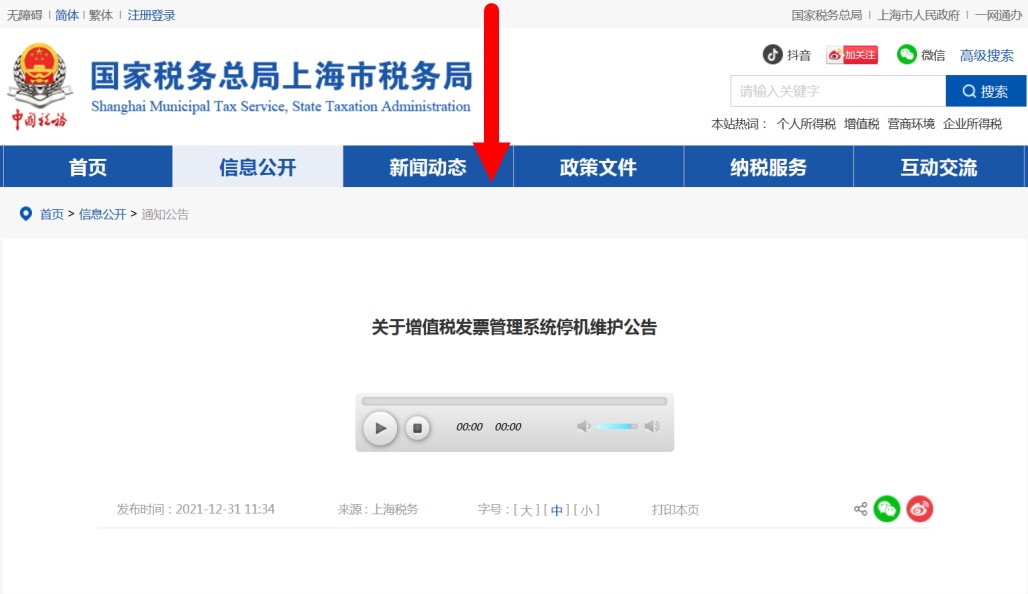The height and width of the screenshot is (594, 1028).
Task: Open 国家税务总局 link in top bar
Action: tap(827, 15)
